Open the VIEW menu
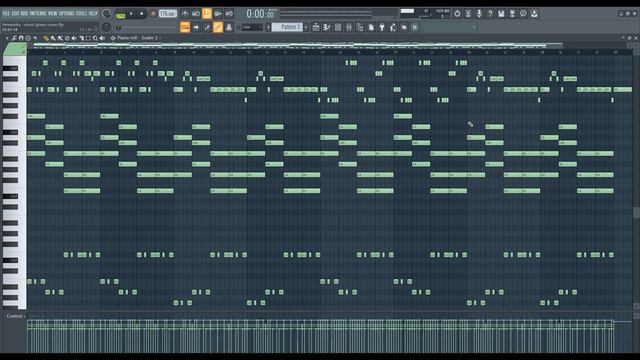 pyautogui.click(x=53, y=13)
